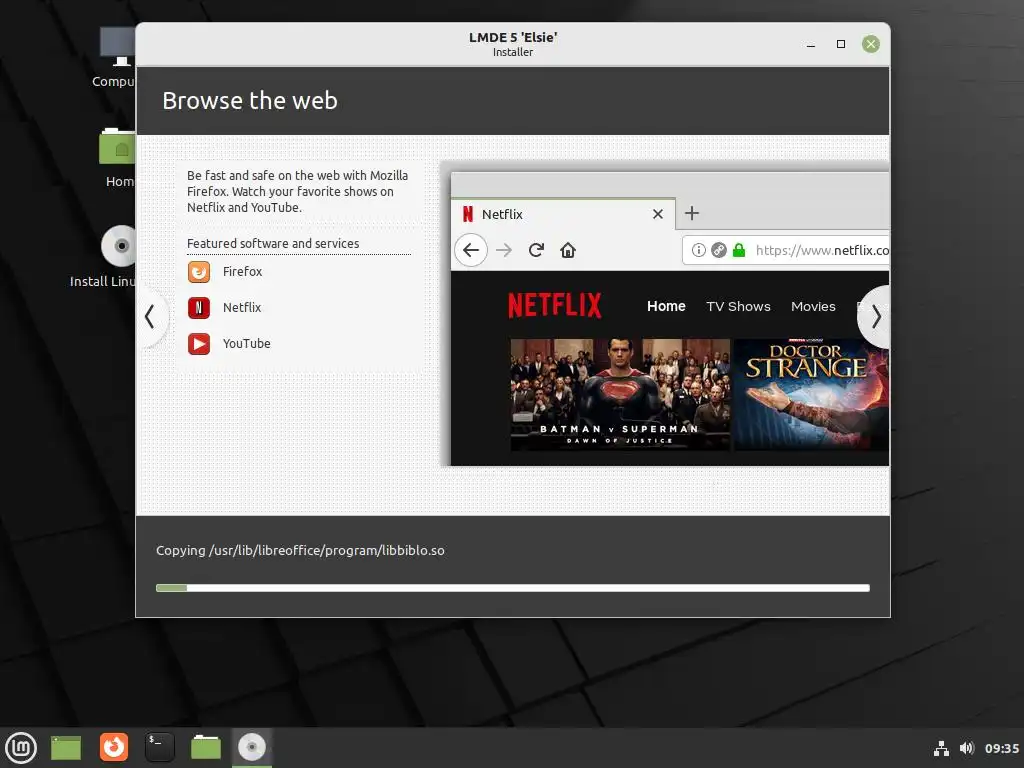This screenshot has height=768, width=1024.
Task: Open the network tray icon
Action: (x=941, y=748)
